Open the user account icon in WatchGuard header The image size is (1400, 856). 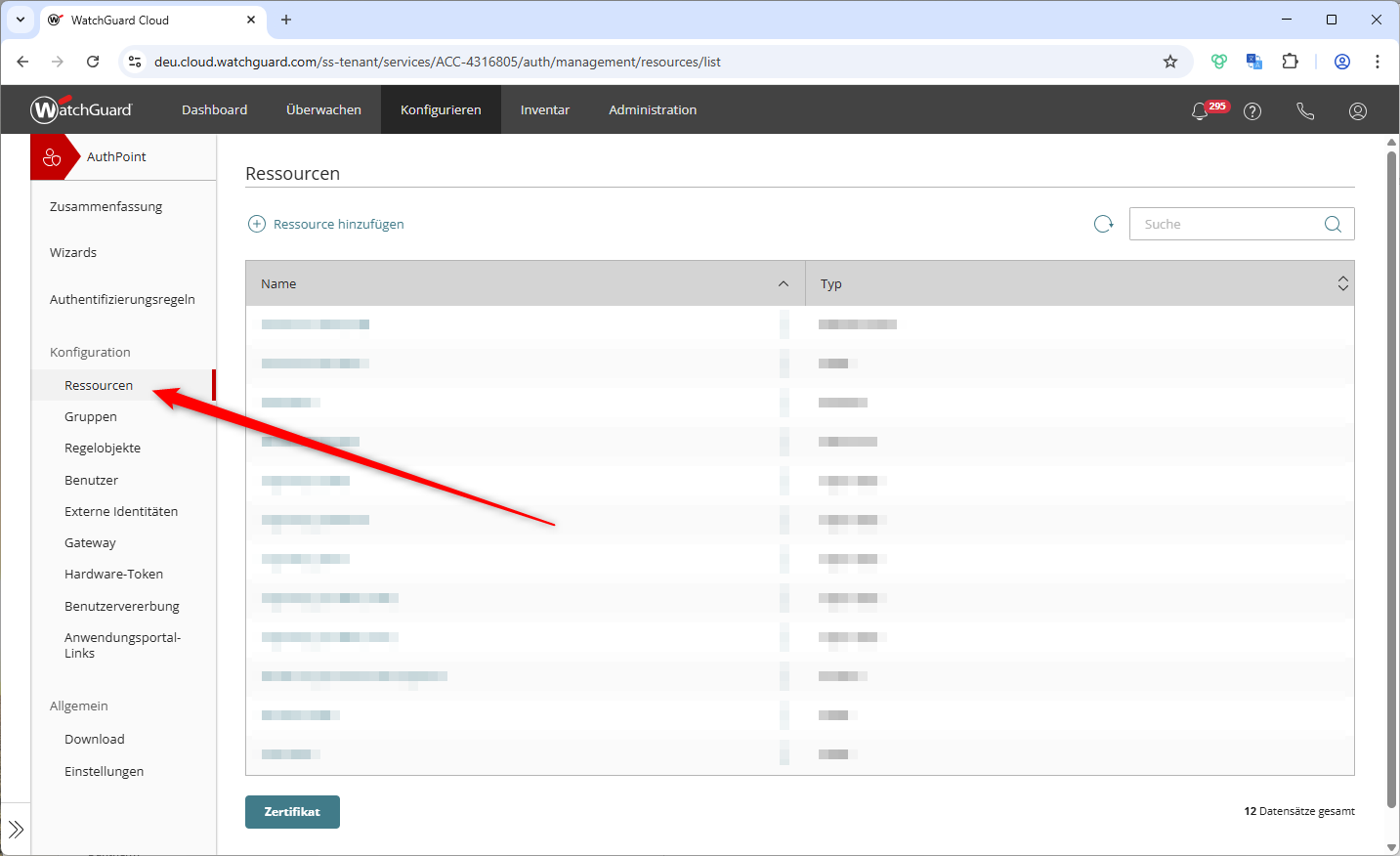point(1358,111)
